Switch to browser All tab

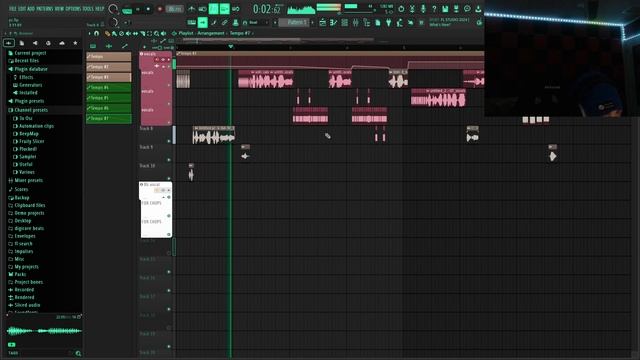tap(9, 43)
